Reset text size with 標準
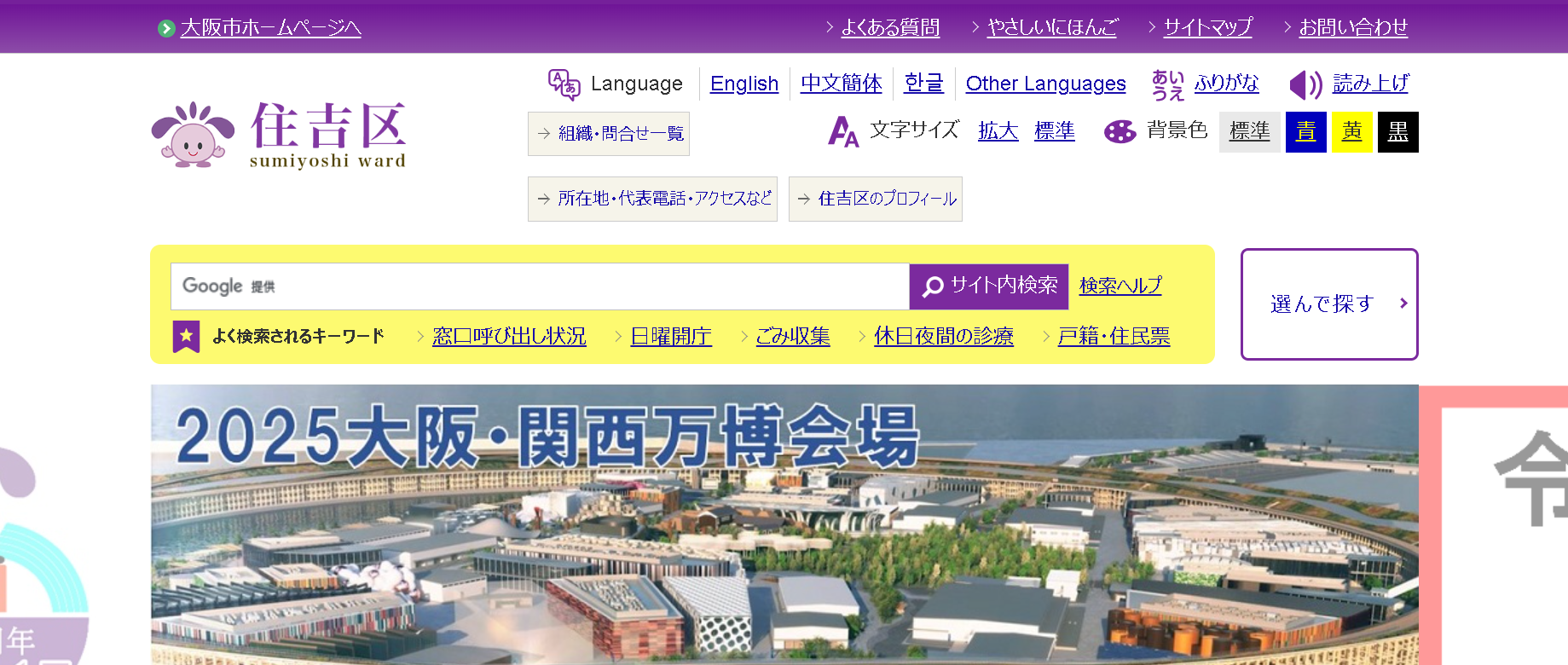 click(1054, 130)
